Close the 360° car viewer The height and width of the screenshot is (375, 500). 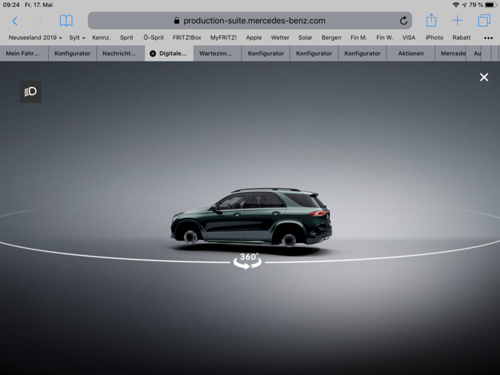pos(484,77)
